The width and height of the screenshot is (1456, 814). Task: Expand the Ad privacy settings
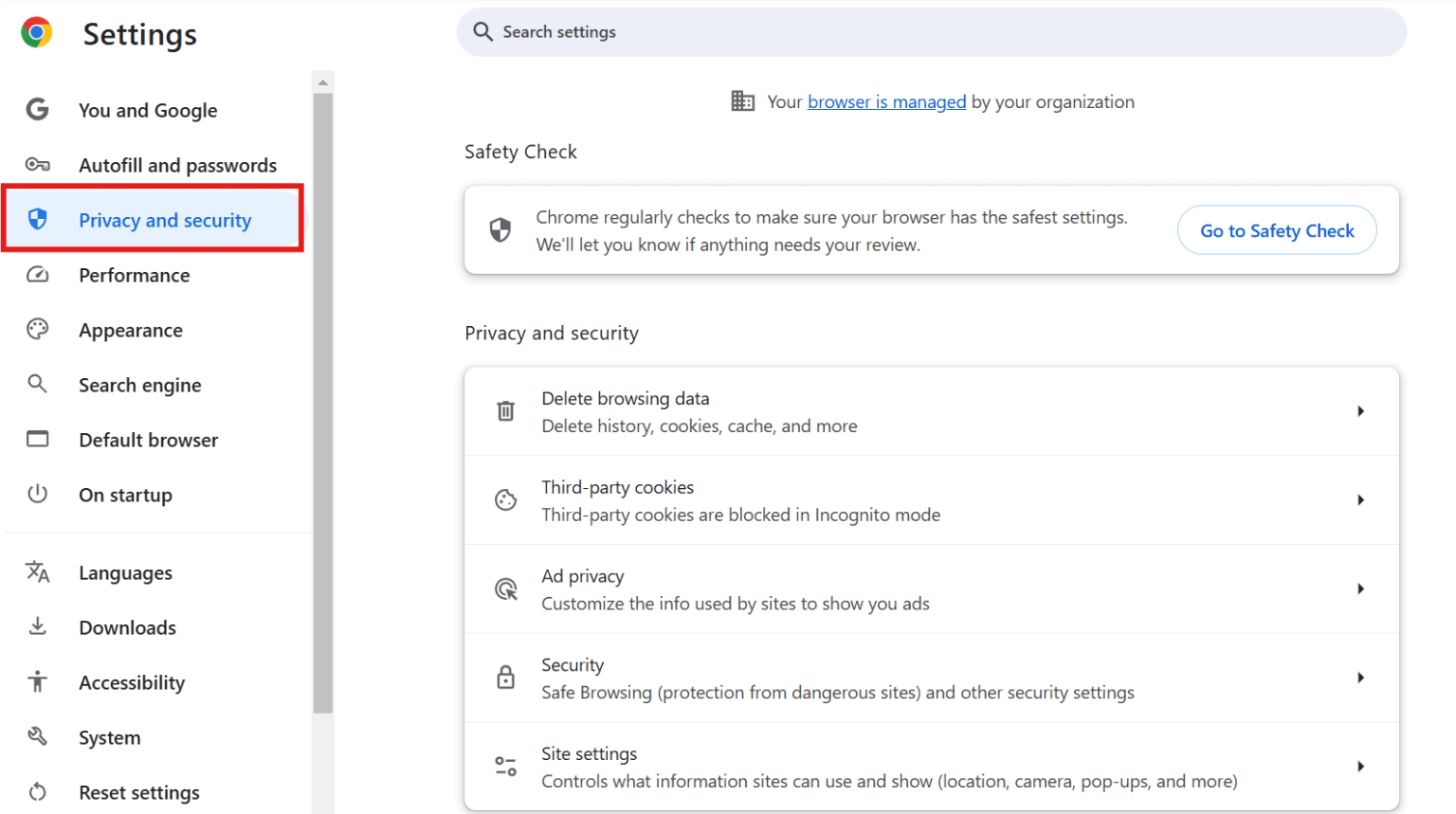1361,588
